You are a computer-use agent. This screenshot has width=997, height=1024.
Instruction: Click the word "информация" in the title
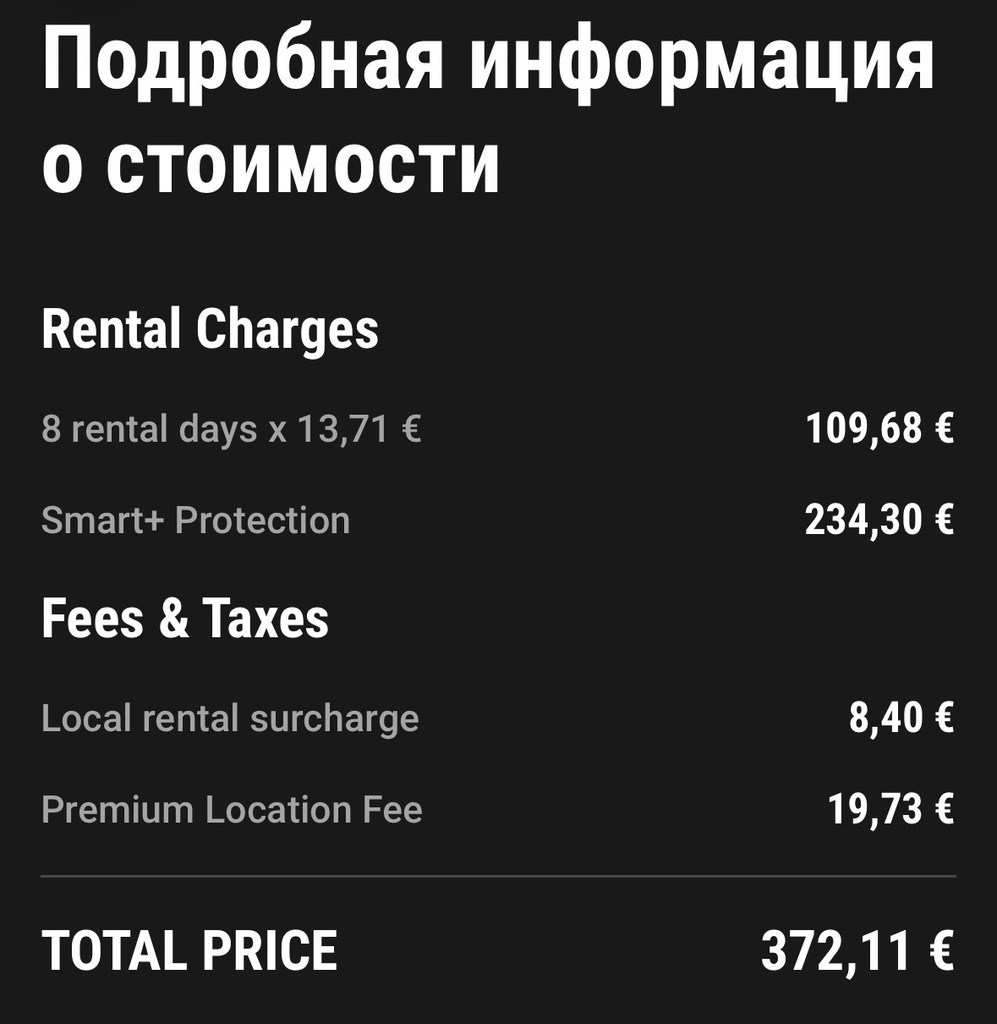(x=702, y=62)
